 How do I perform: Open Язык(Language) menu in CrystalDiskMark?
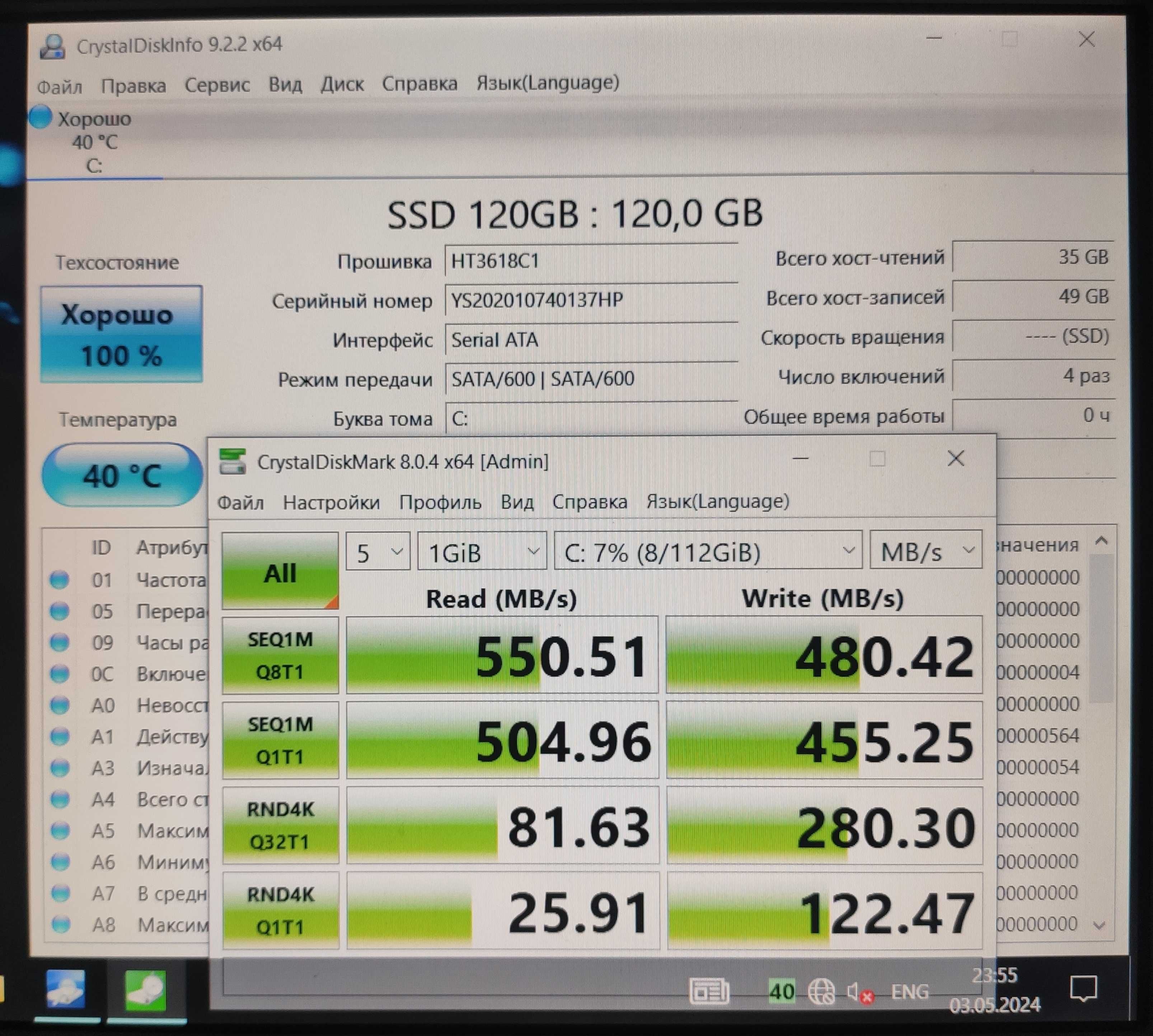coord(718,501)
